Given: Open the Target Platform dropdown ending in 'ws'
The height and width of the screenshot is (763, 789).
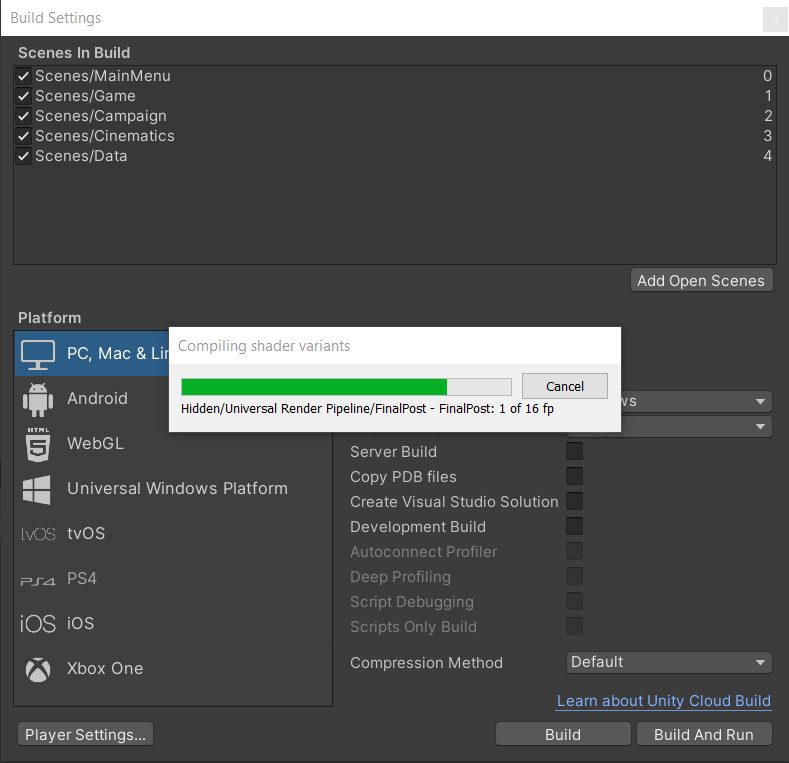Looking at the screenshot, I should [x=696, y=401].
